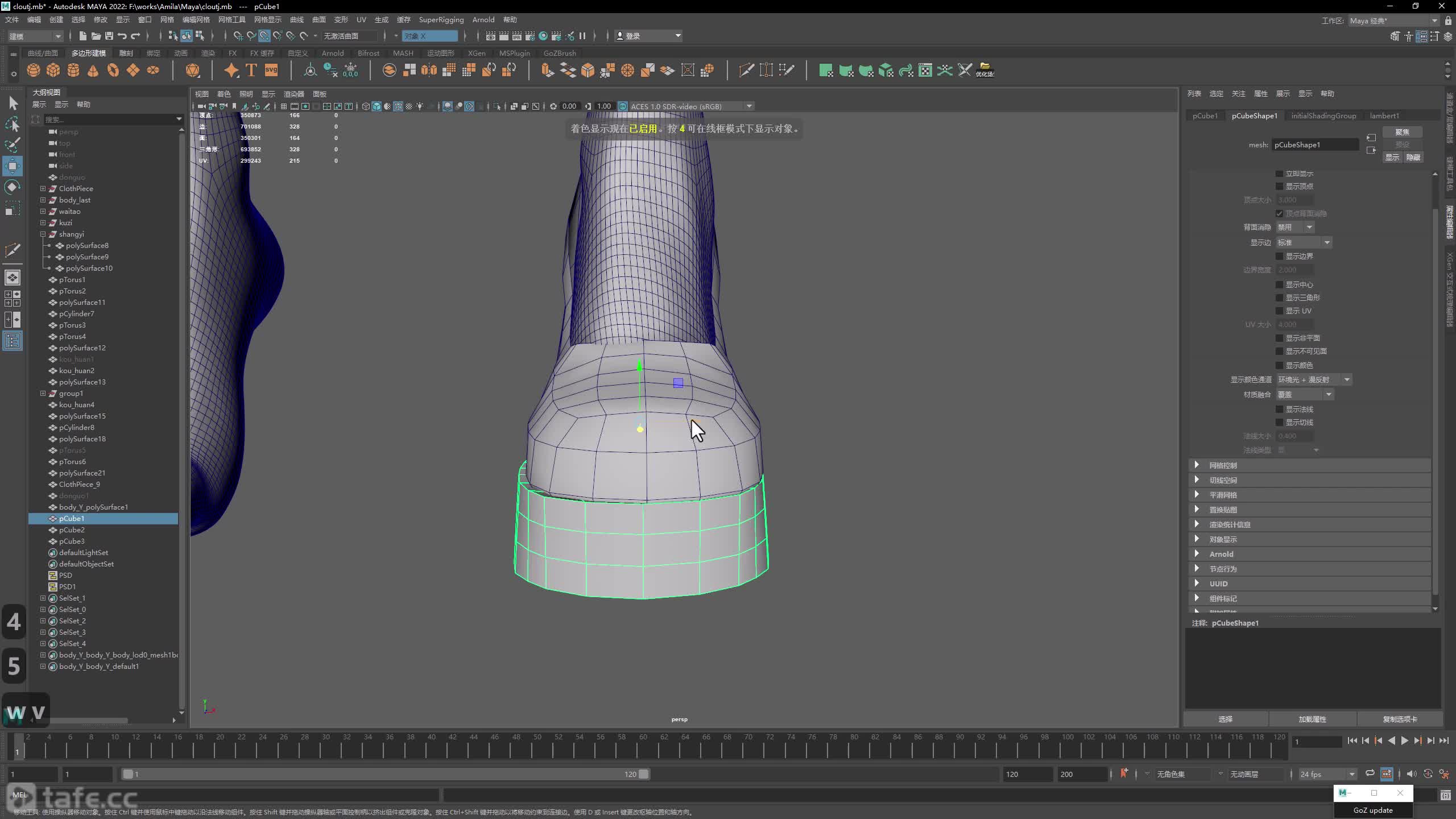Open the 编辑网格 menu
Screen dimensions: 1456x819
(x=196, y=19)
